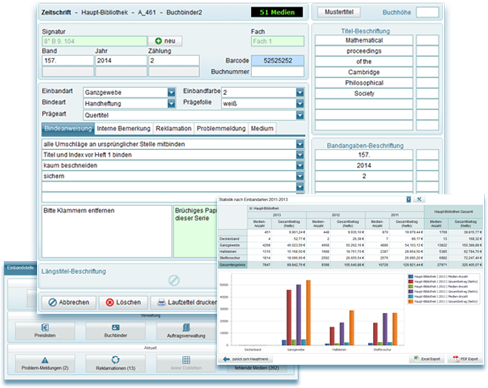The image size is (488, 388).
Task: Expand the Einbandart Ganzgewebe dropdown
Action: tap(171, 93)
